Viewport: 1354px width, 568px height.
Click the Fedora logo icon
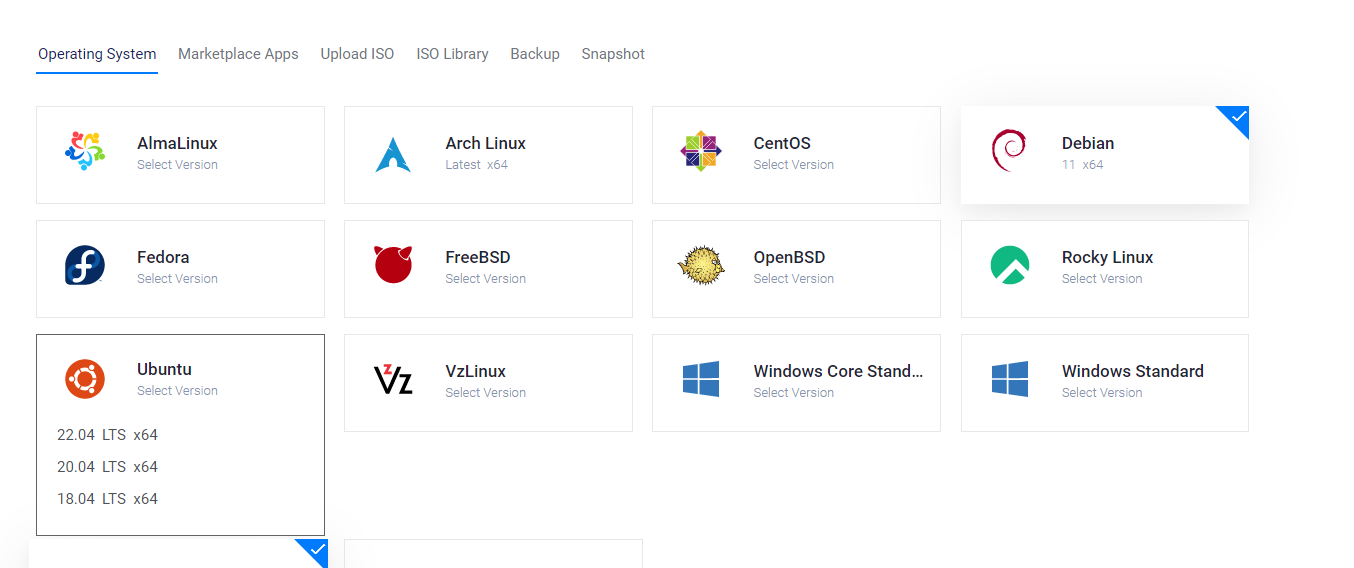pos(85,265)
